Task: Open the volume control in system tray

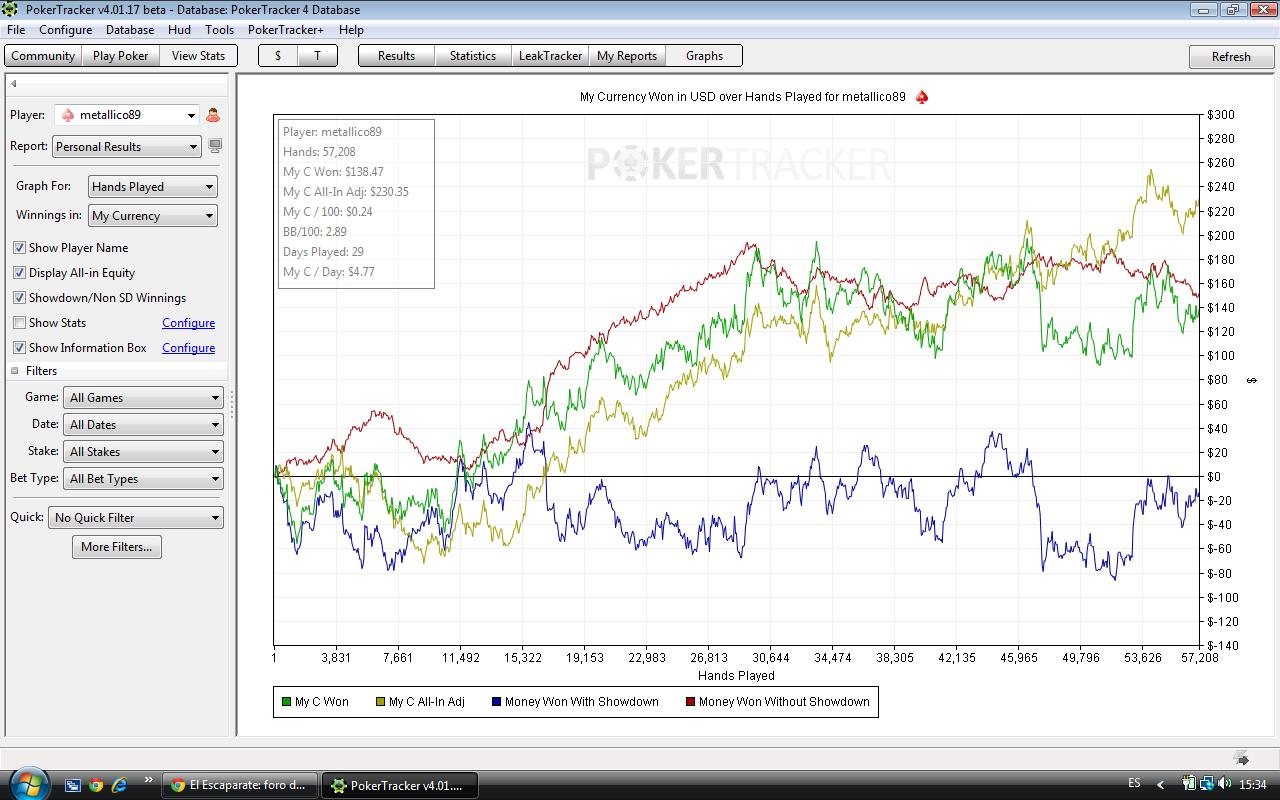Action: click(1224, 784)
